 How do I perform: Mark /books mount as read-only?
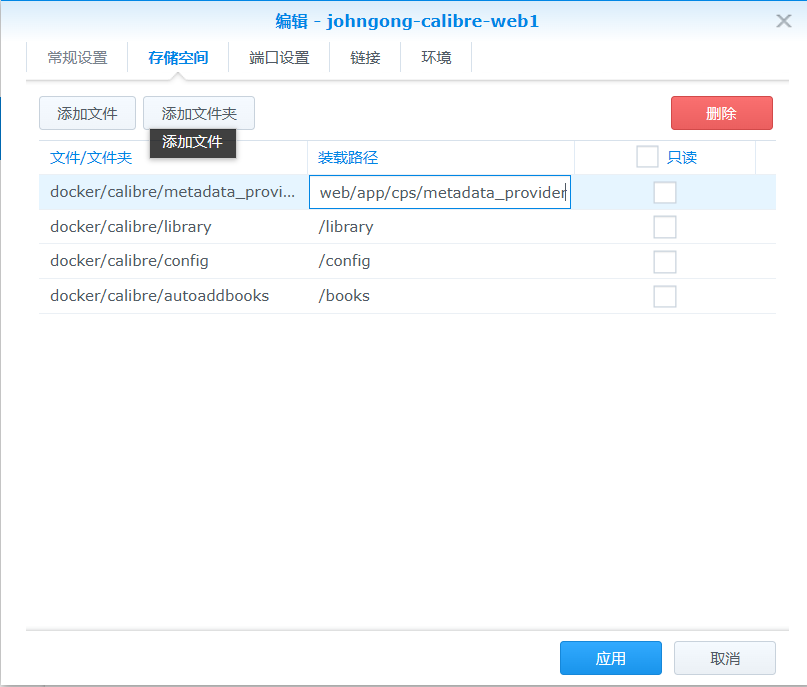pyautogui.click(x=664, y=296)
